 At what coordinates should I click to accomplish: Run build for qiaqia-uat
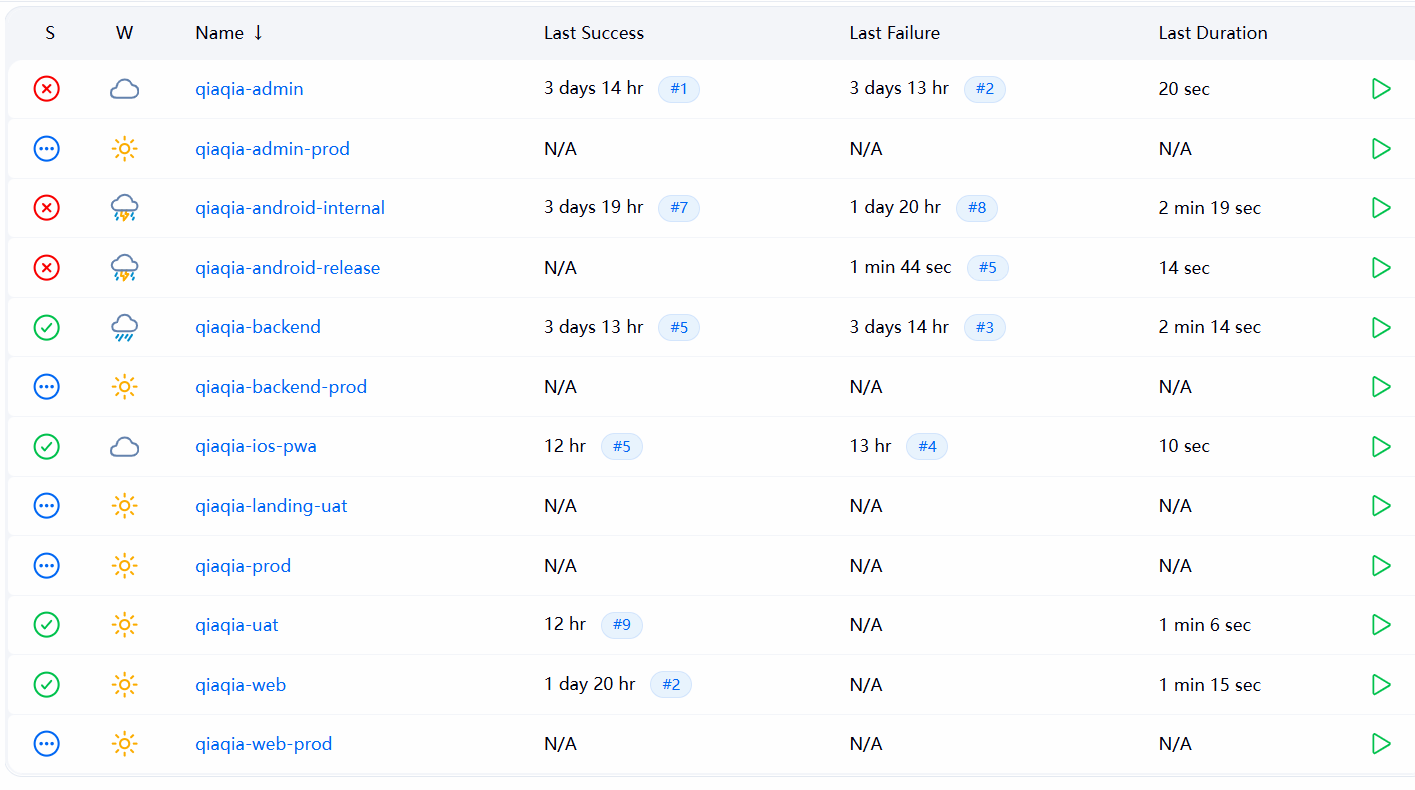click(1381, 625)
